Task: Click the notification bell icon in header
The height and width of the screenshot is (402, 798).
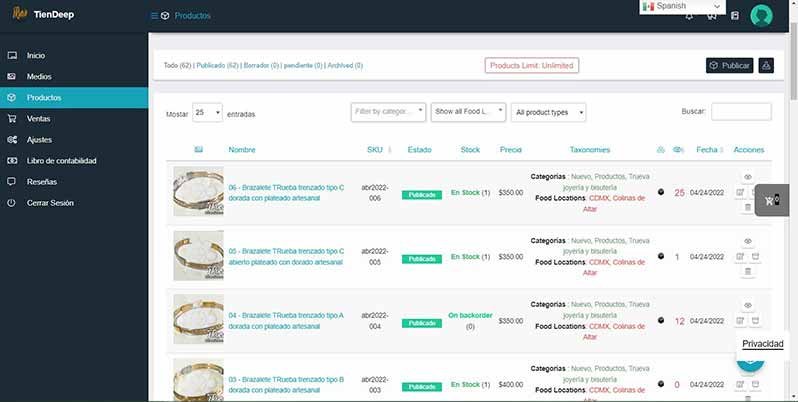Action: [689, 16]
